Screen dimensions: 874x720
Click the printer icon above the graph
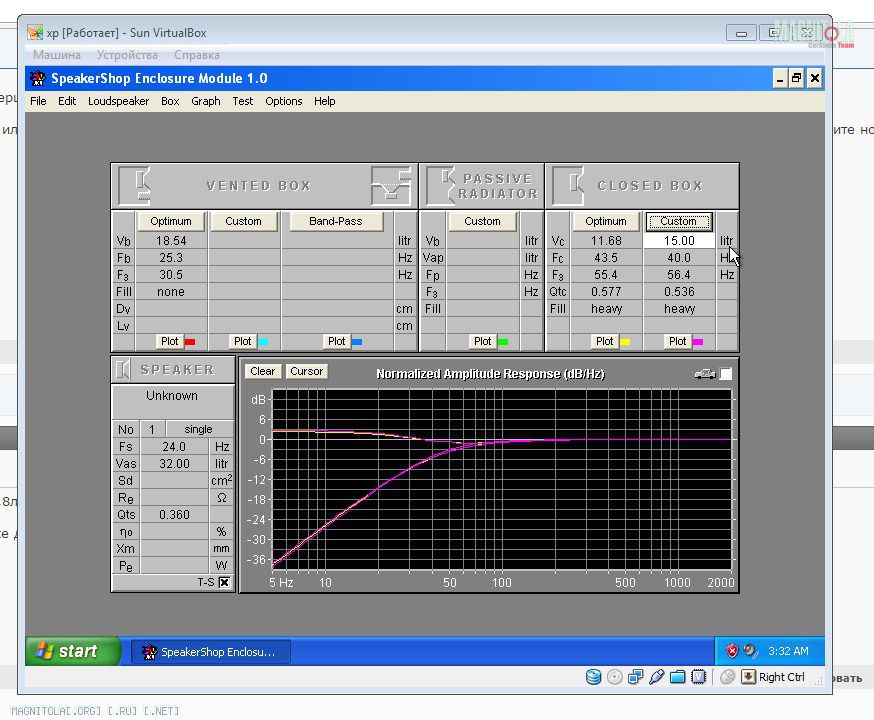point(704,373)
